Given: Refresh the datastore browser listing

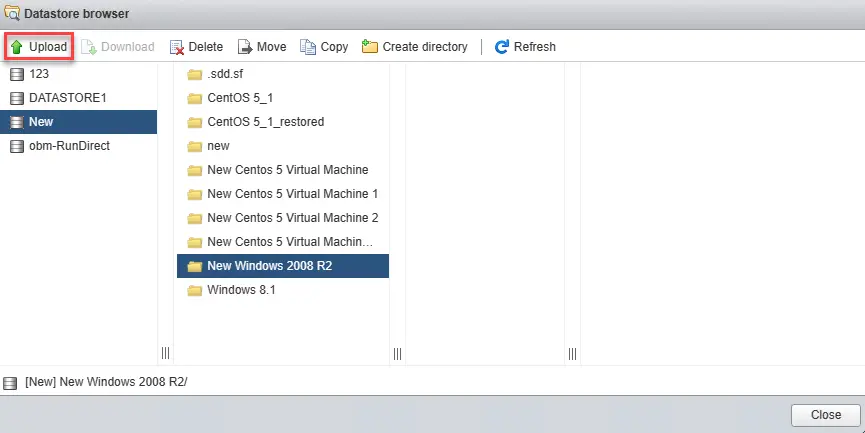Looking at the screenshot, I should (x=525, y=47).
